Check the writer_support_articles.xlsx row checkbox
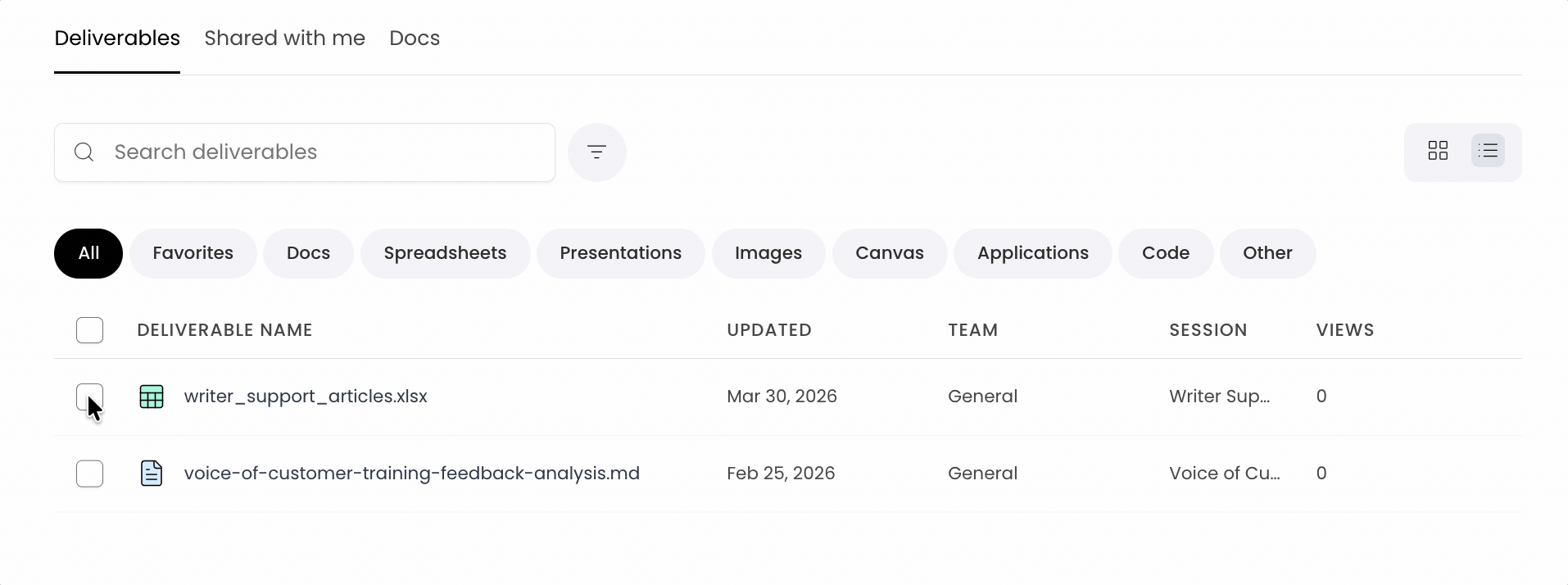The width and height of the screenshot is (1568, 585). pyautogui.click(x=89, y=397)
